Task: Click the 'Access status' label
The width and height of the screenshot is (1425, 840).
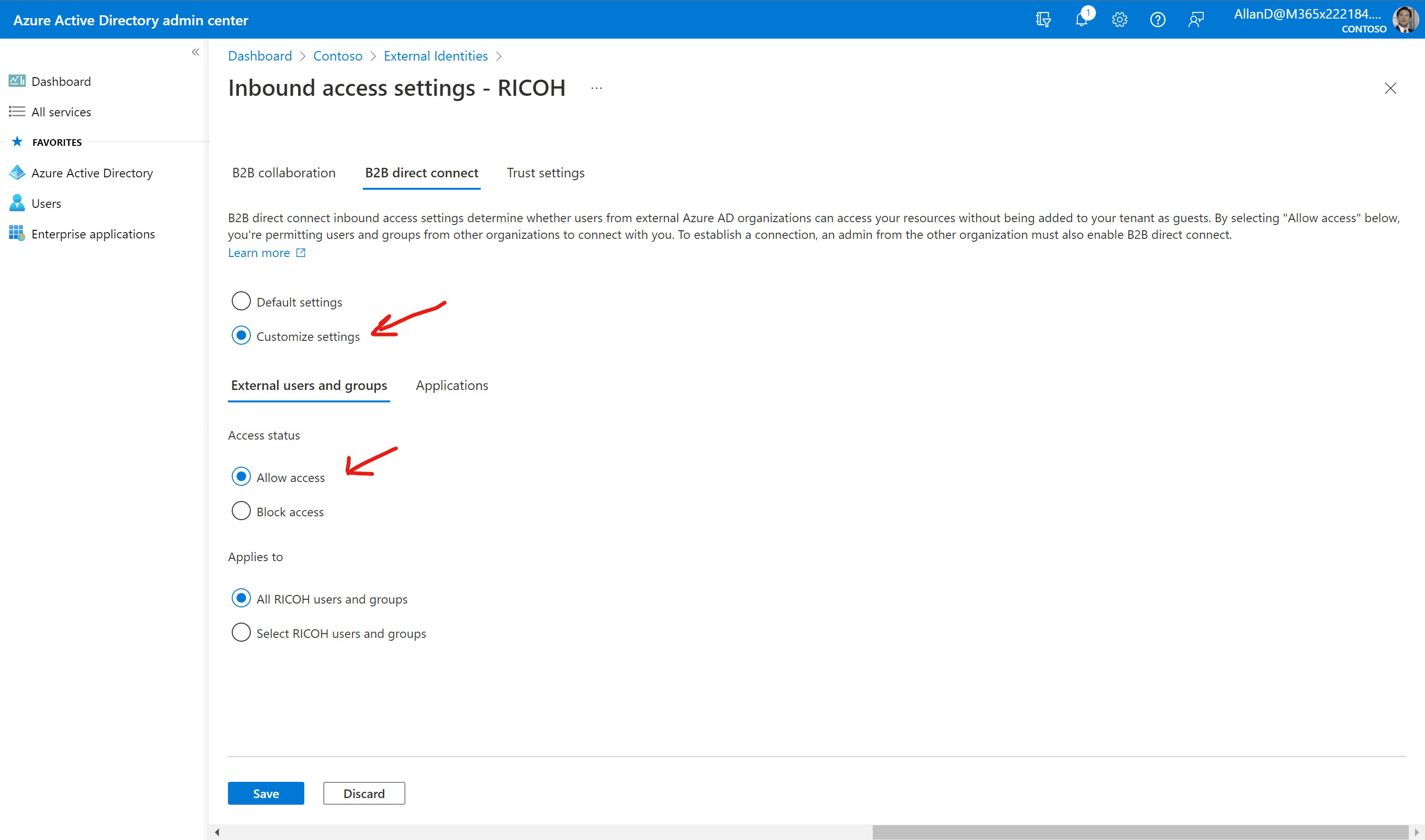Action: (264, 435)
